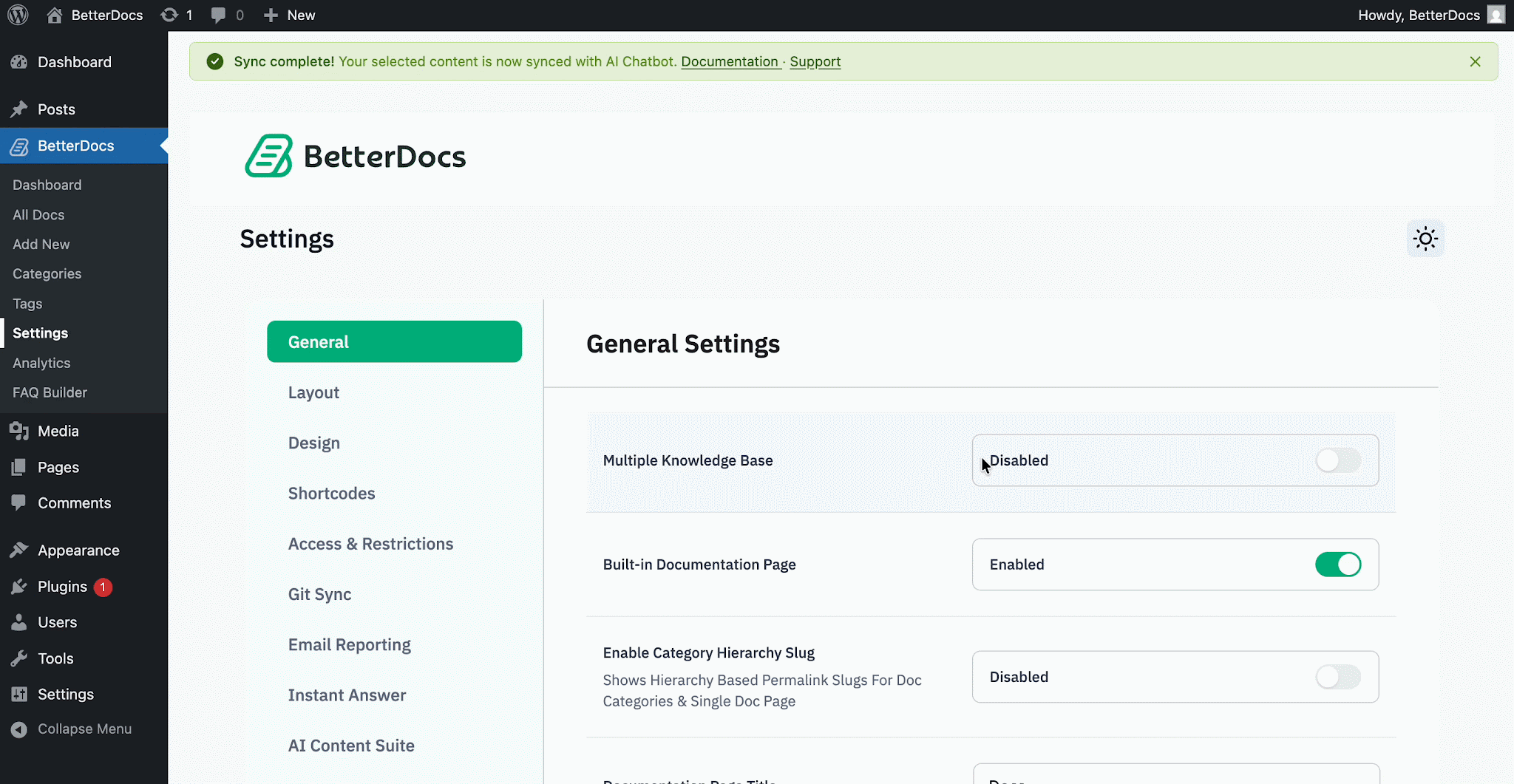
Task: Click the Documentation Page Title input field
Action: click(1175, 774)
